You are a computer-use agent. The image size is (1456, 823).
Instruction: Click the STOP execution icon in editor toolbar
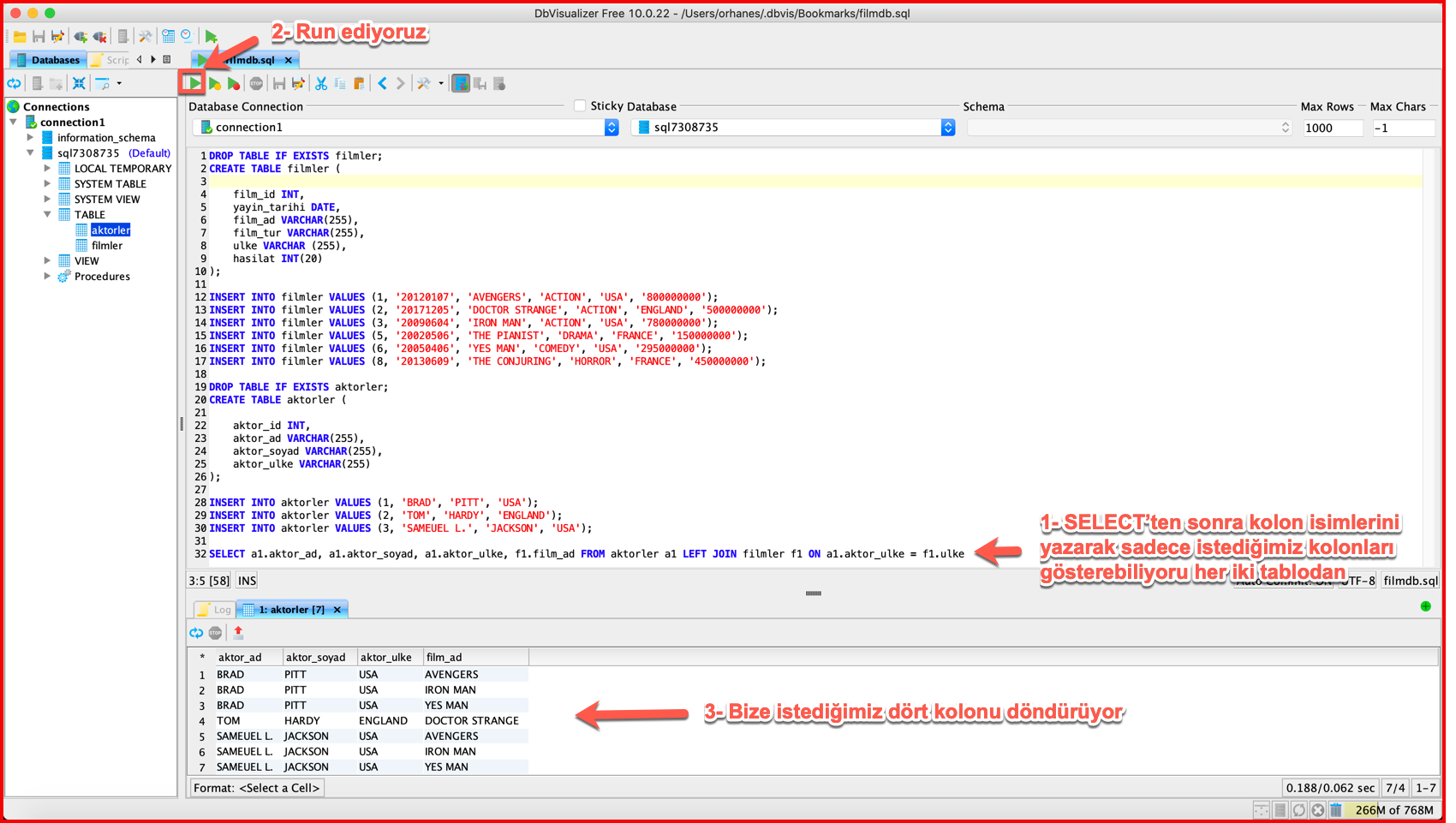256,83
